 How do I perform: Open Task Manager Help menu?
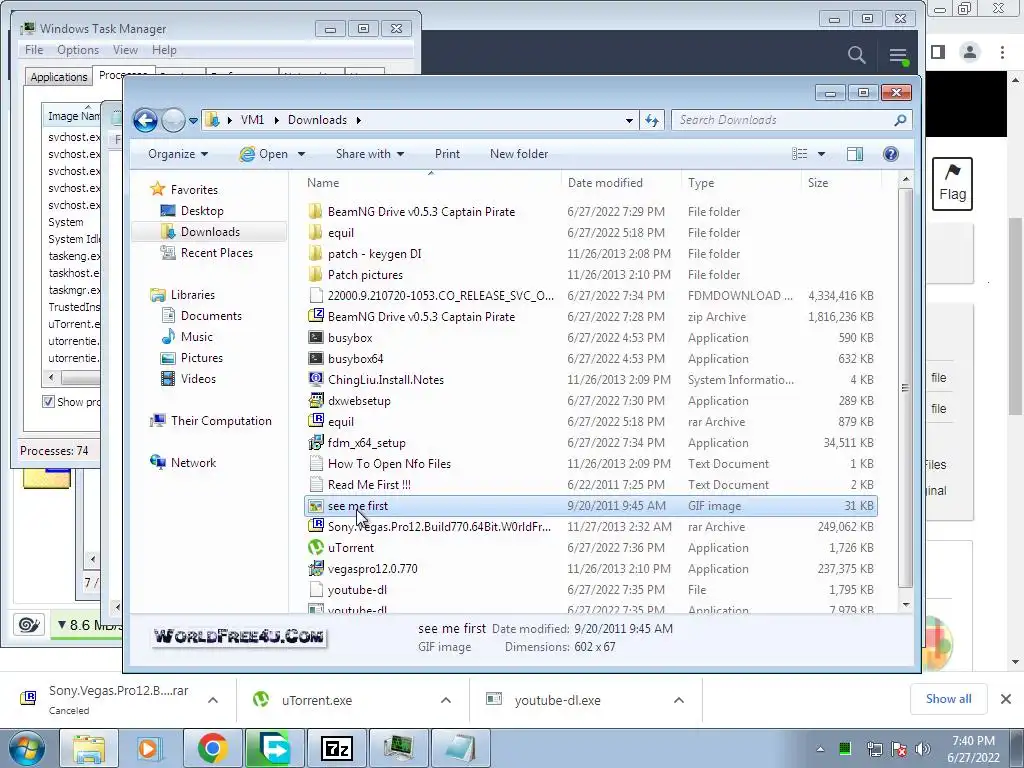point(164,50)
